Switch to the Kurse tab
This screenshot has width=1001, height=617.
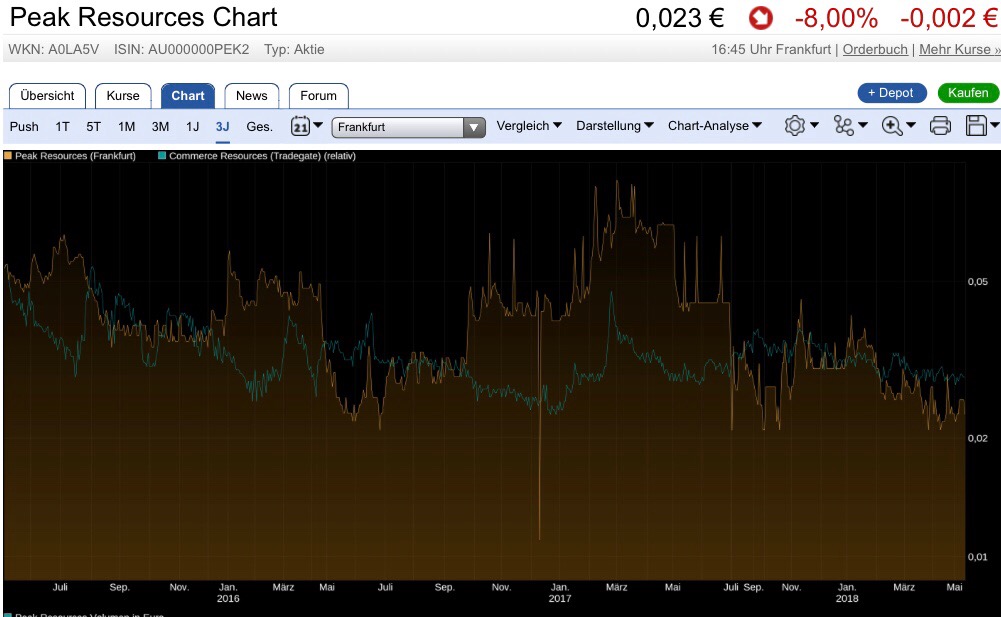(x=123, y=96)
